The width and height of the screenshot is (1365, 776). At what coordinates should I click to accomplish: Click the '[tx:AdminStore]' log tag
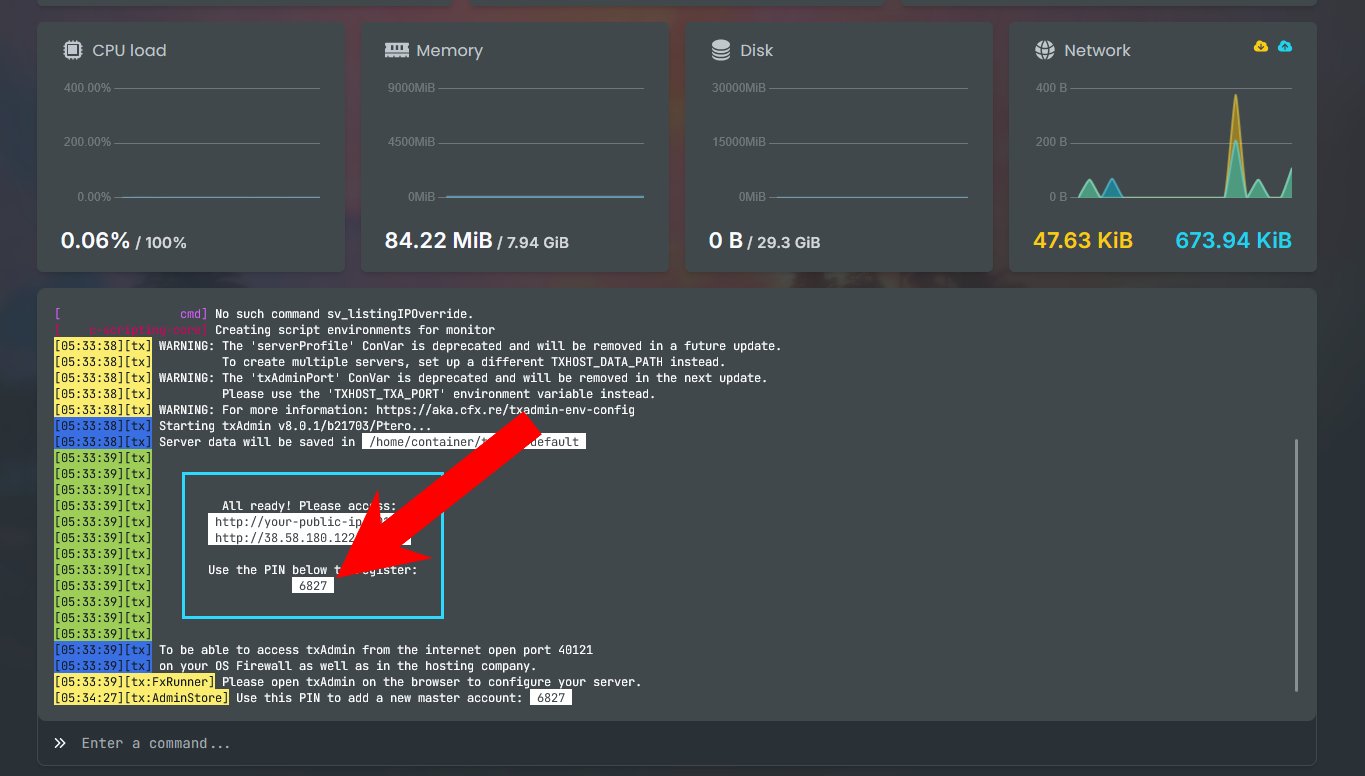click(176, 698)
